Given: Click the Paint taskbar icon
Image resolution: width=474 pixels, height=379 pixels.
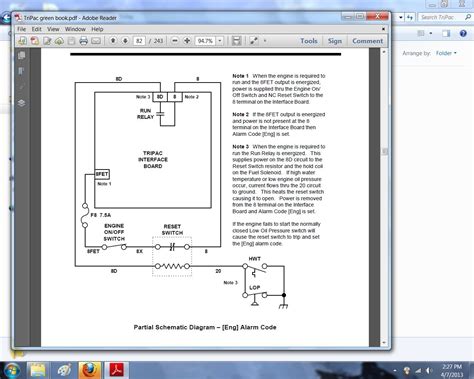Looking at the screenshot, I should 64,370.
